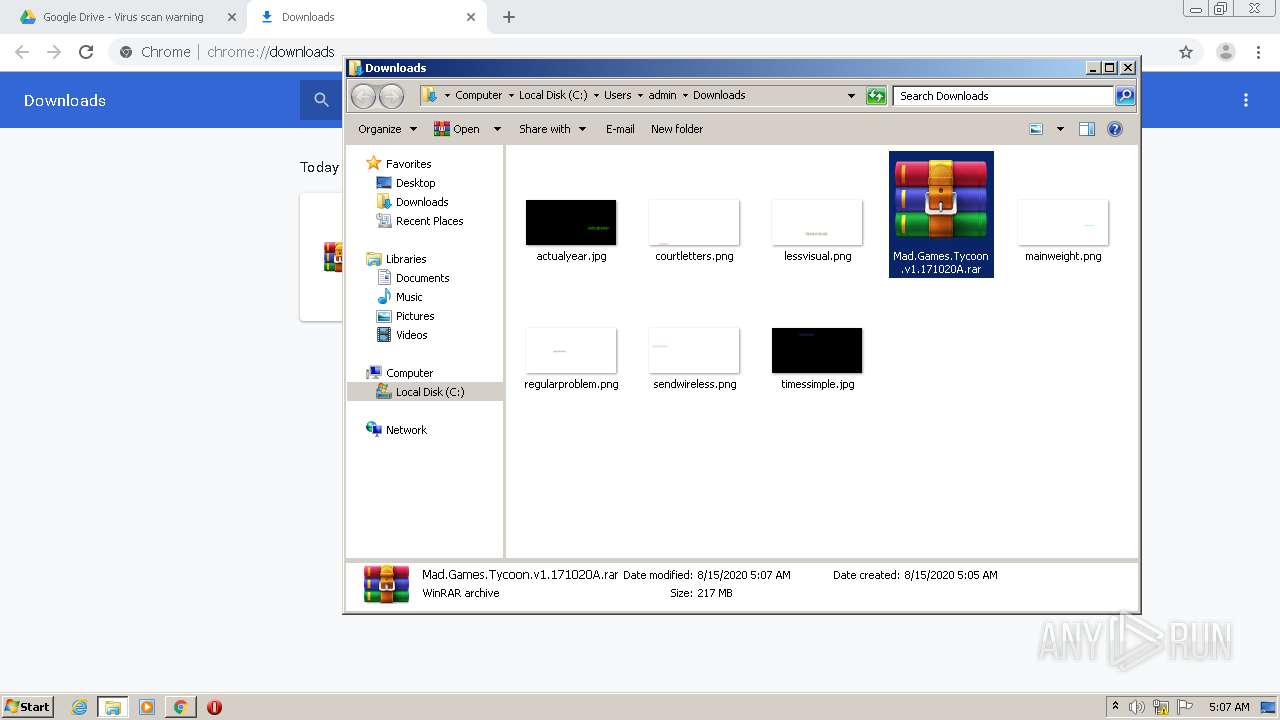Screen dimensions: 1280x720
Task: Click the Change your view icon
Action: tap(1036, 129)
